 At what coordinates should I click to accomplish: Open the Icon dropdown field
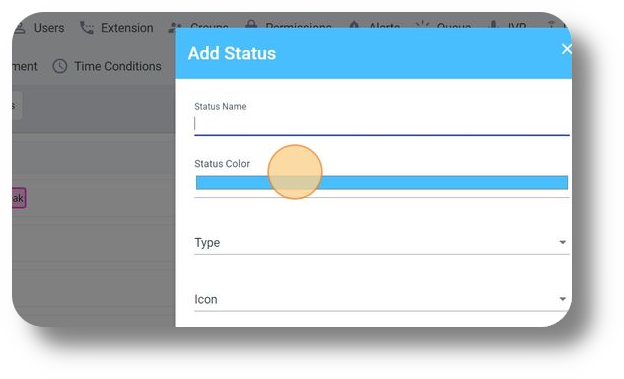coord(382,299)
